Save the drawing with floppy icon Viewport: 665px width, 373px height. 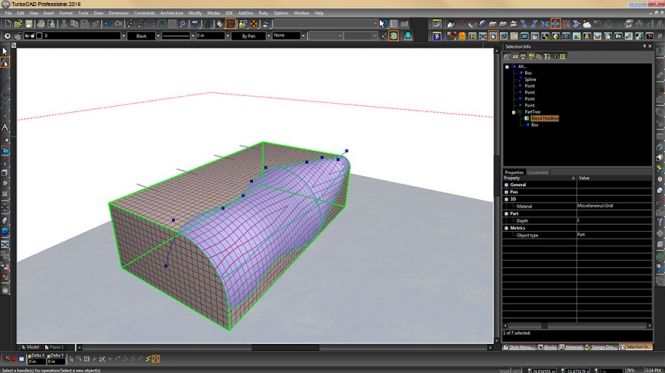point(29,24)
